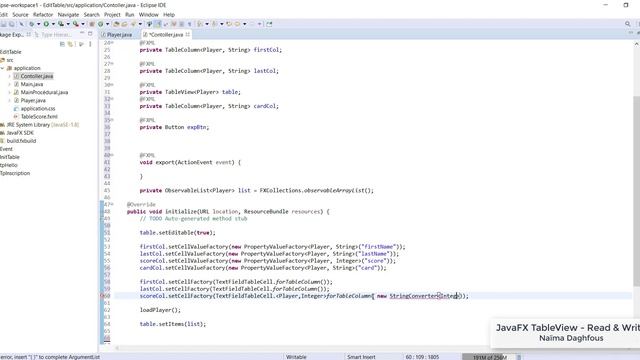
Task: Open the New Java Class dropdown arrow
Action: tap(107, 24)
